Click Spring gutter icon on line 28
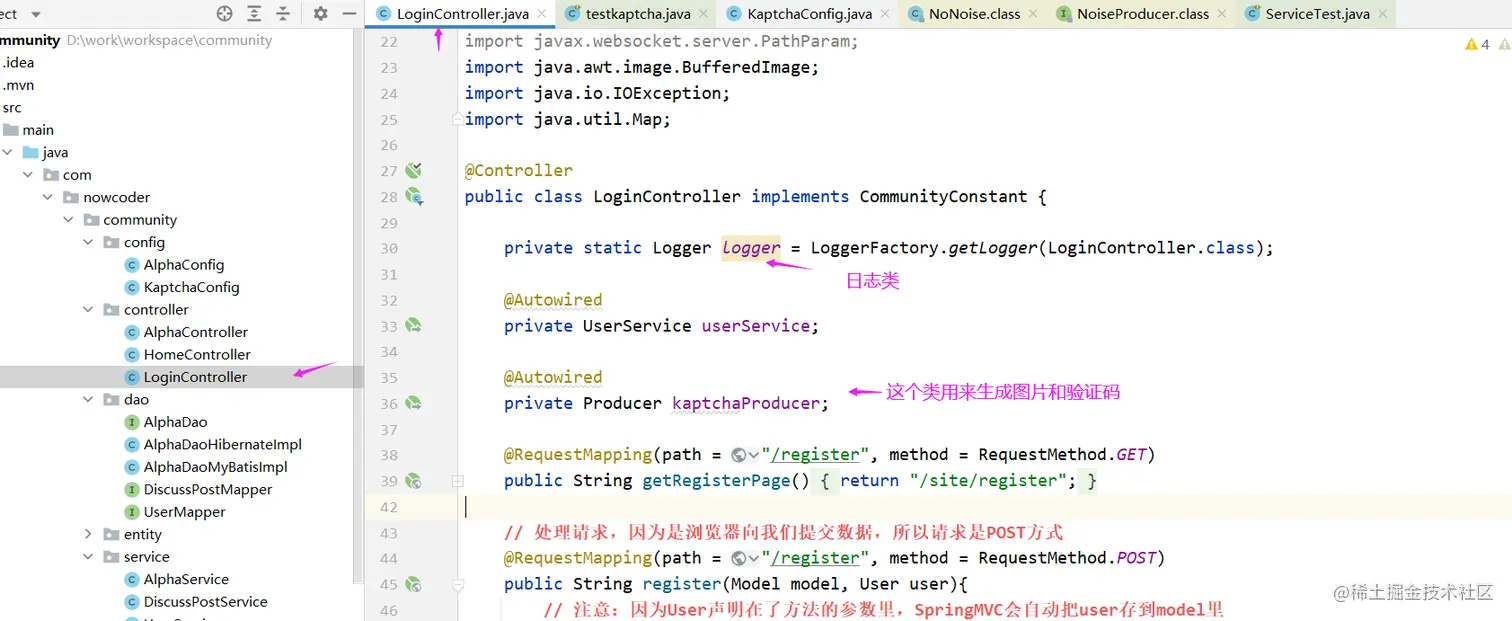 coord(413,197)
